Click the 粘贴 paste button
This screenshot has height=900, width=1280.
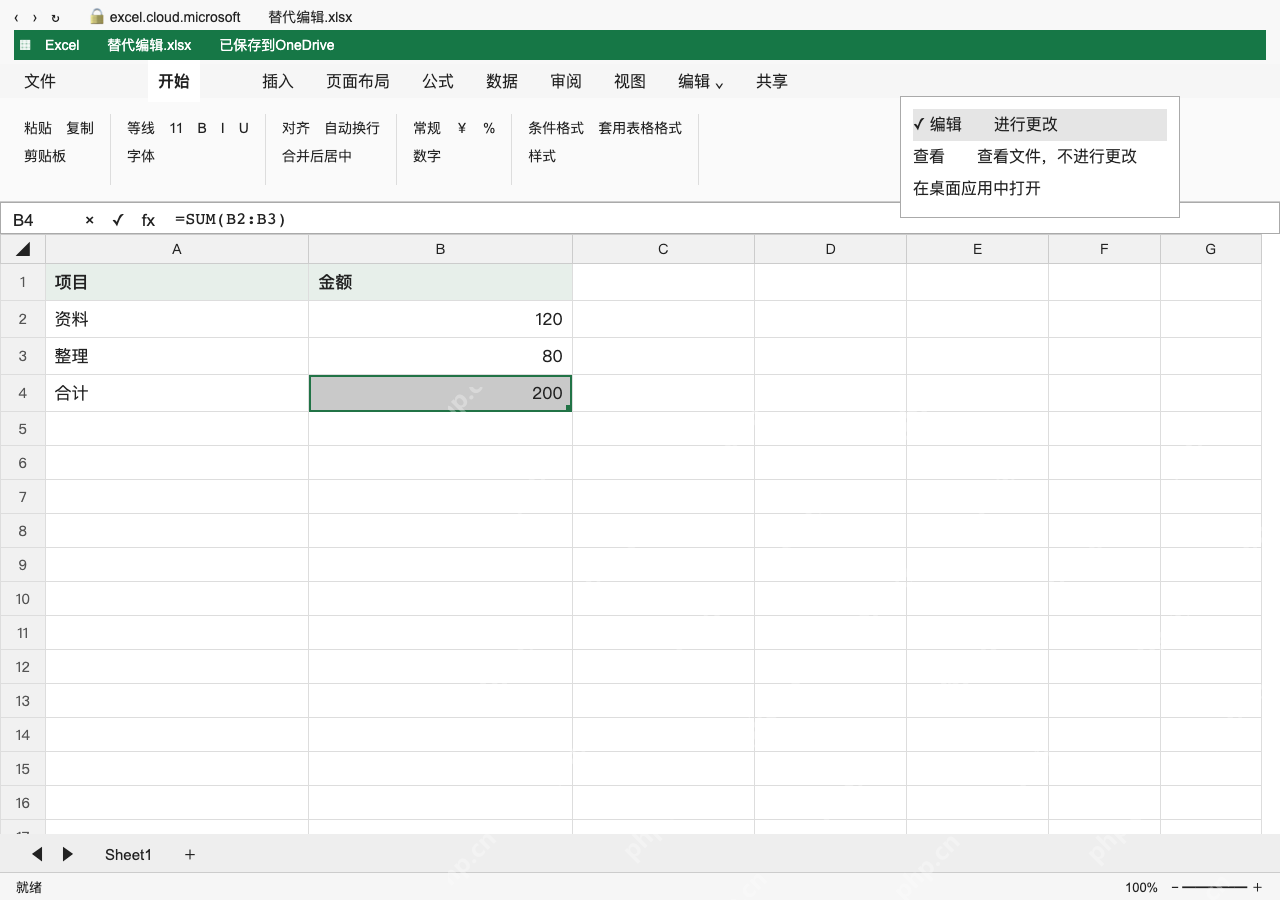point(38,128)
